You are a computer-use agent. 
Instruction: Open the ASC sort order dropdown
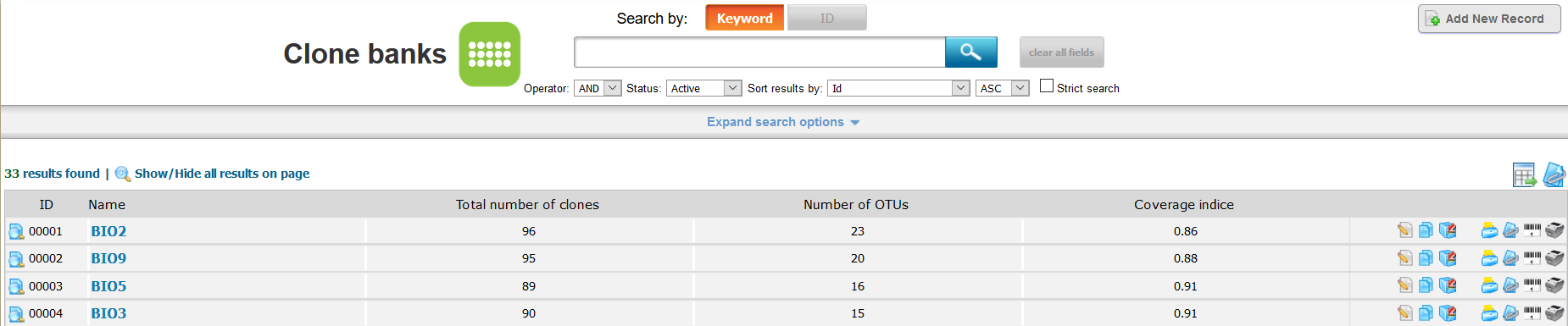coord(1003,88)
